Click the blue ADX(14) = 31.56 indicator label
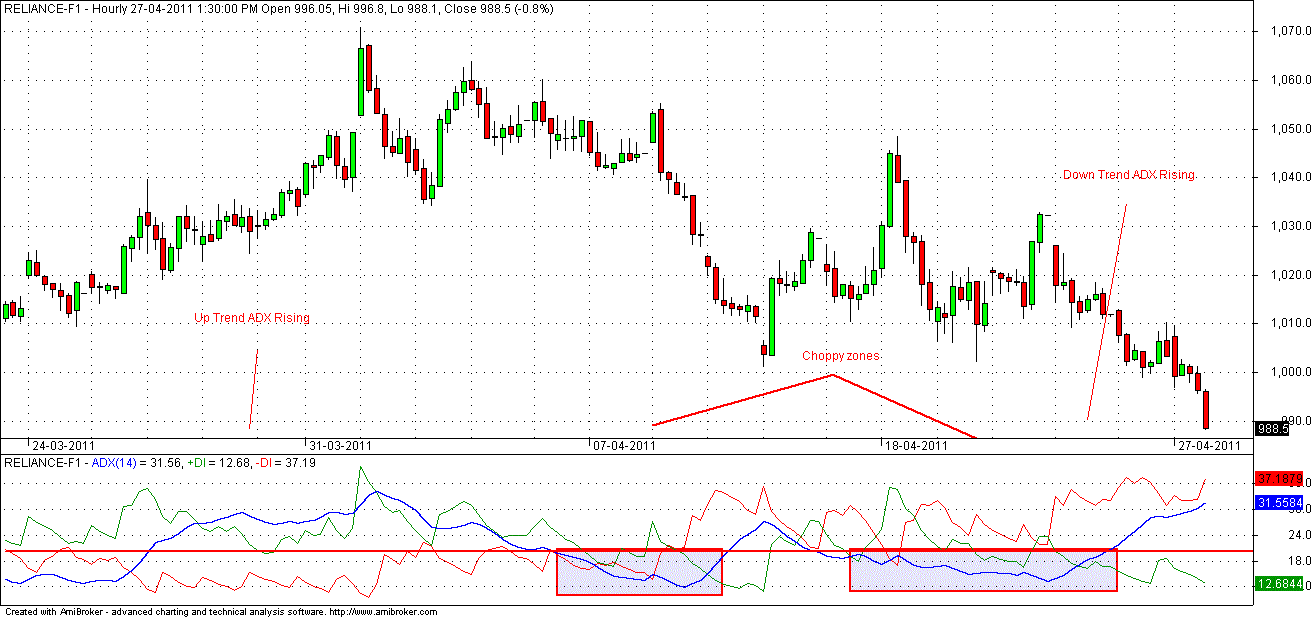Image resolution: width=1314 pixels, height=618 pixels. [x=136, y=463]
